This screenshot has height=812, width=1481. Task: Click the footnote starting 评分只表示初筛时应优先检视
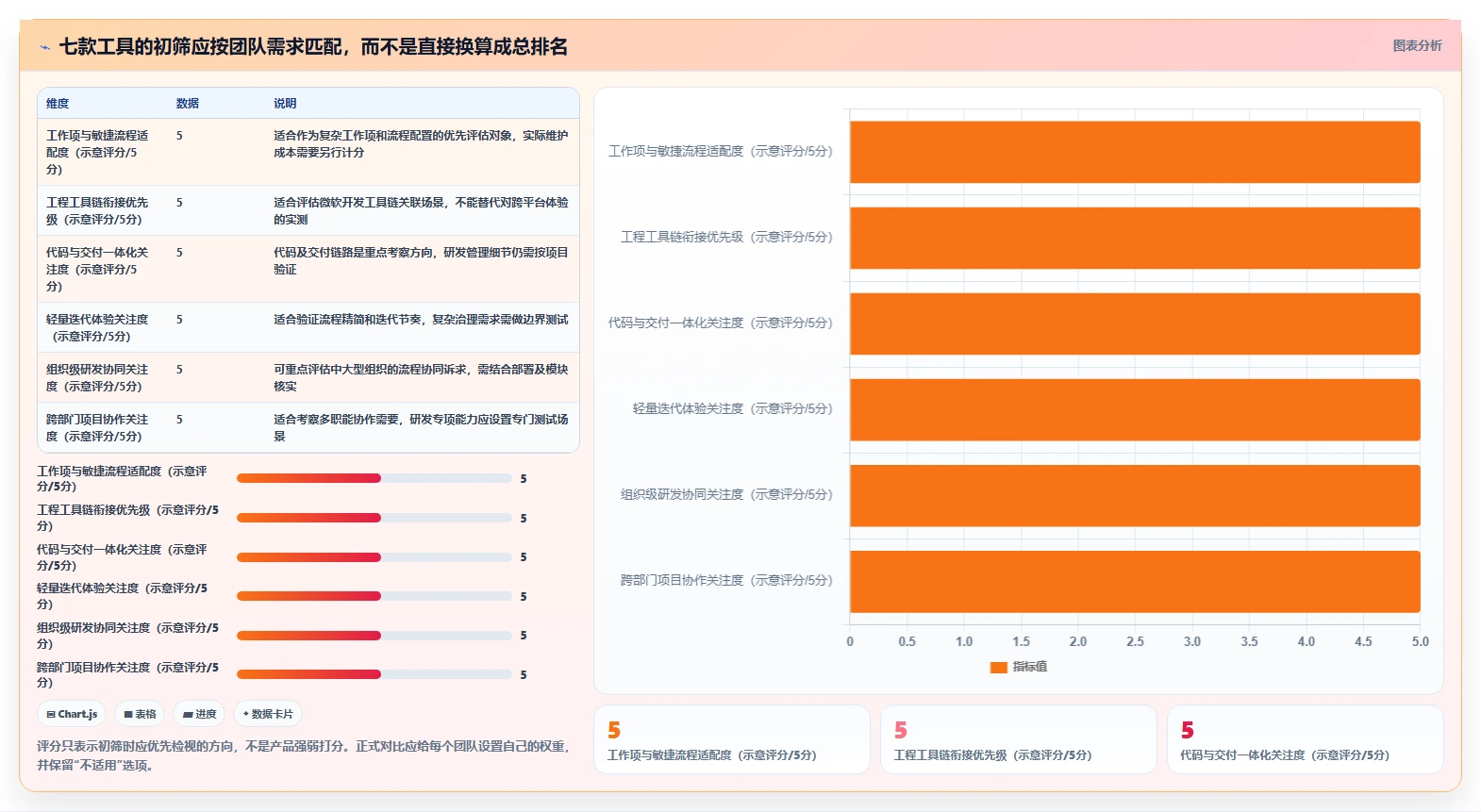(x=304, y=755)
